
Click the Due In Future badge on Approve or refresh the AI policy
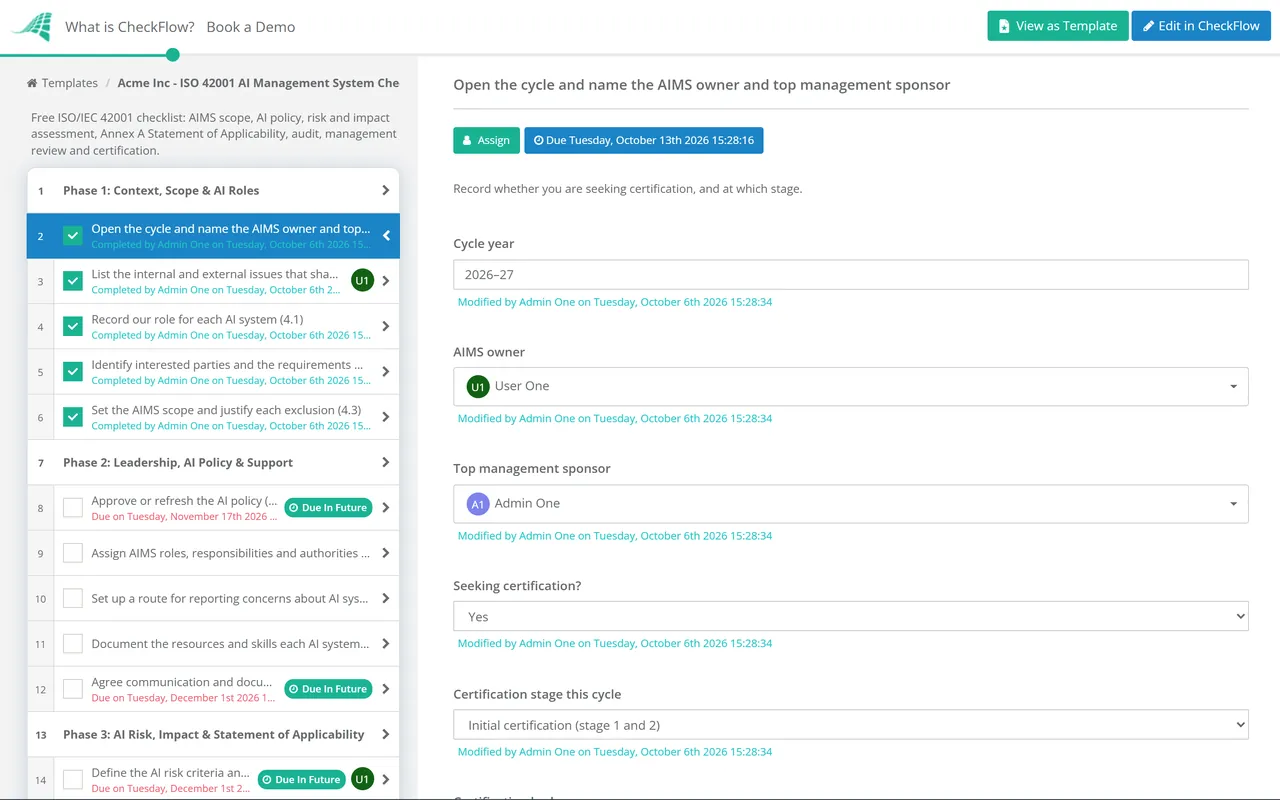(328, 508)
